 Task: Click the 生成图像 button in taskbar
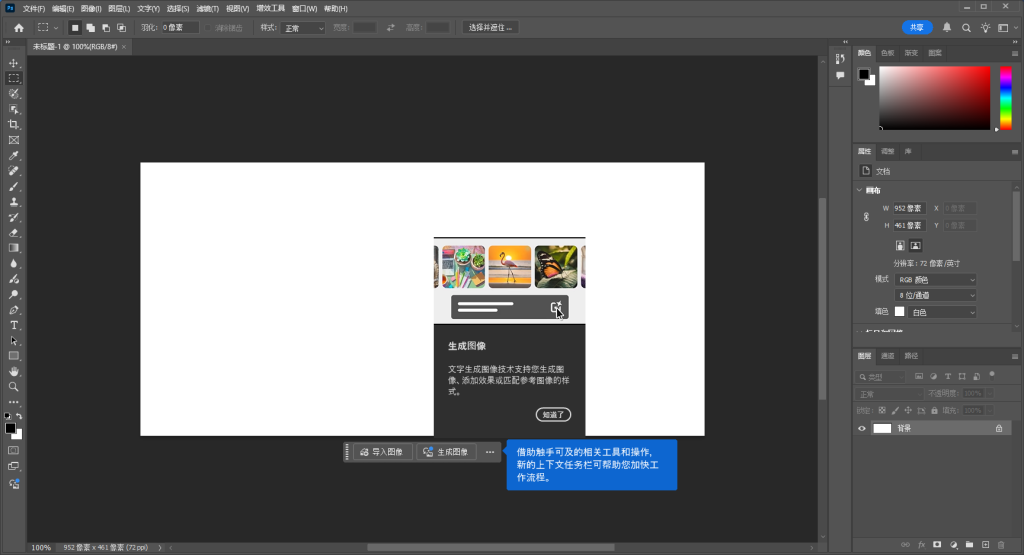pos(445,452)
